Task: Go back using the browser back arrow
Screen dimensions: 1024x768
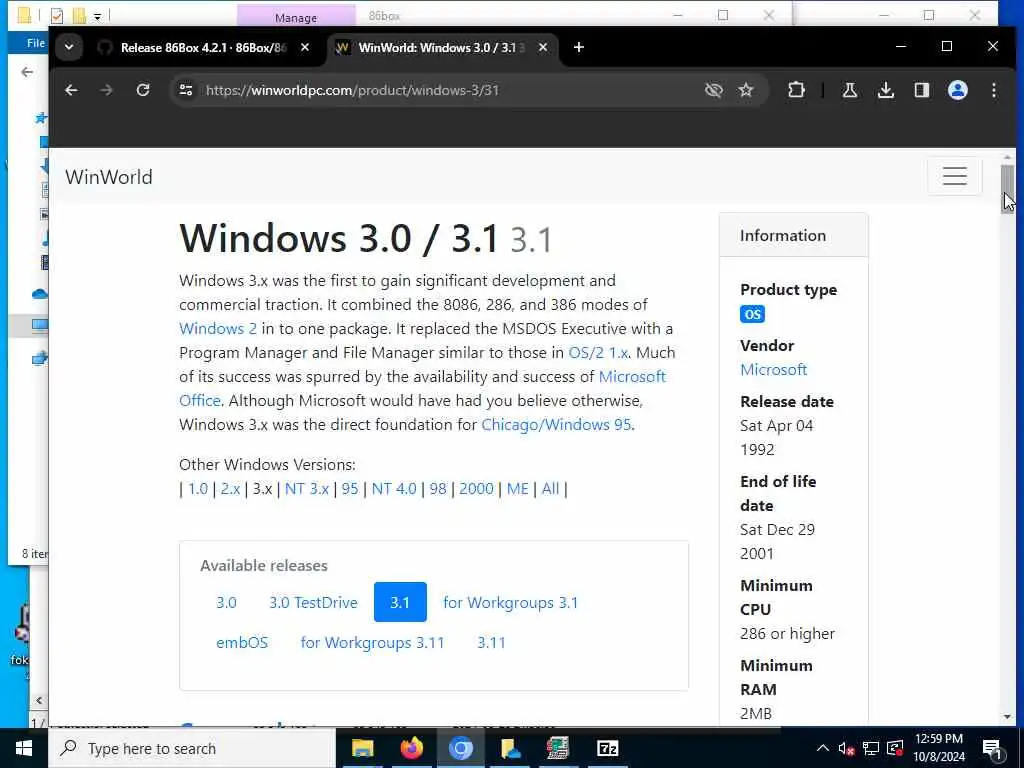Action: pyautogui.click(x=71, y=90)
